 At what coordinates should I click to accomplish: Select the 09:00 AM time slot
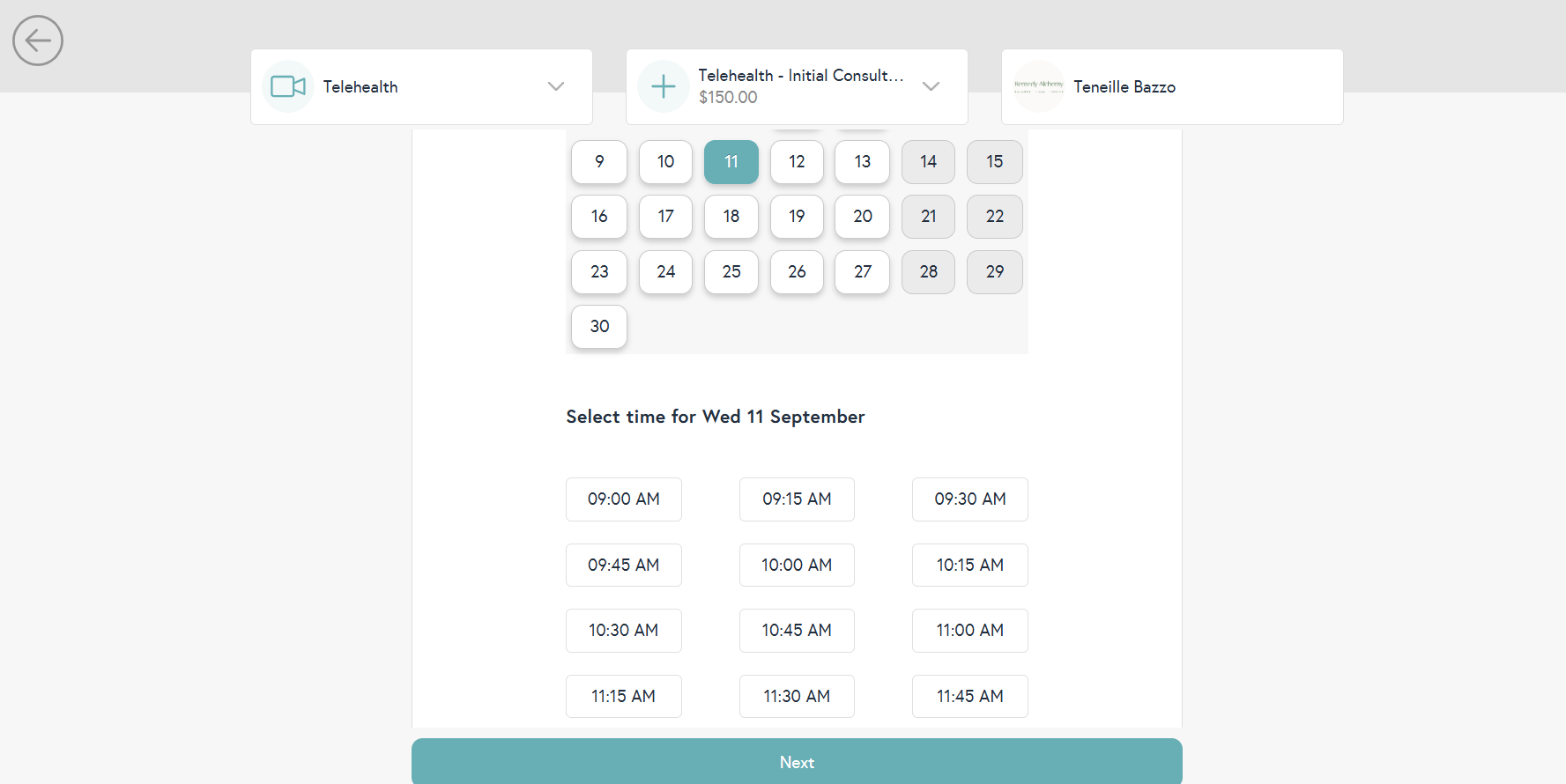pyautogui.click(x=623, y=499)
